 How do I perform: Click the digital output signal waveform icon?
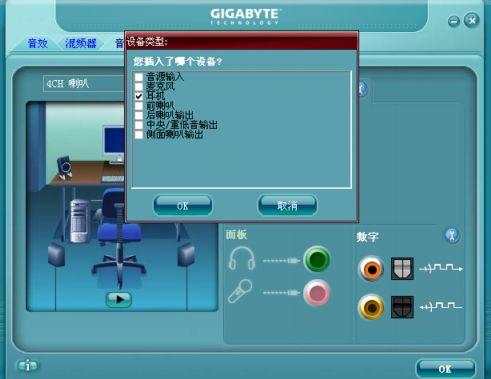click(441, 268)
